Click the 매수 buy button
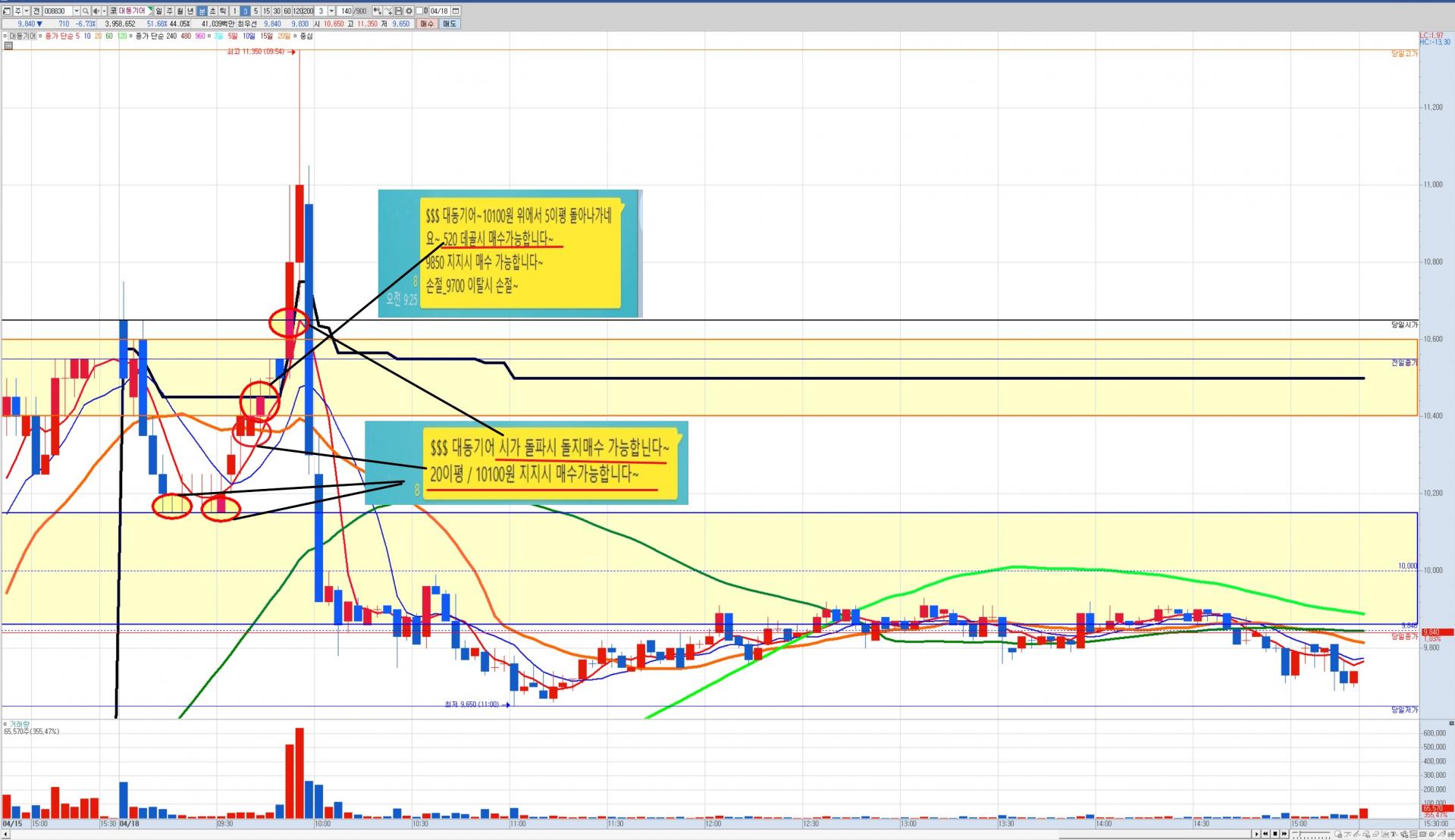This screenshot has width=1455, height=840. point(427,24)
